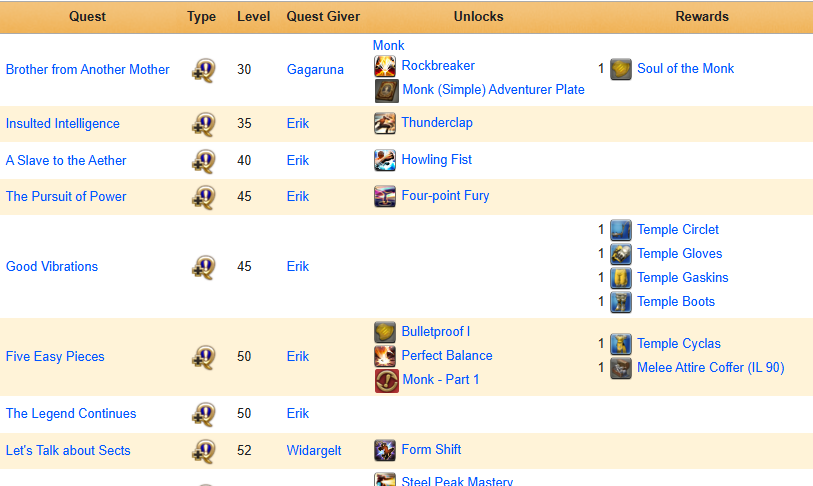The width and height of the screenshot is (813, 486).
Task: Click the Temple Cyclas item icon
Action: (621, 344)
